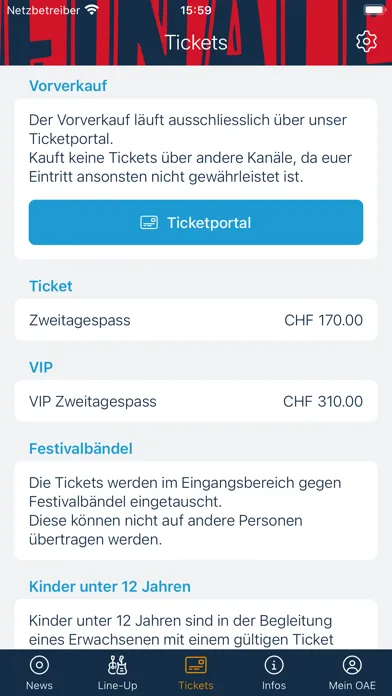The image size is (392, 696).
Task: Open the Ticketportal button
Action: pyautogui.click(x=196, y=222)
